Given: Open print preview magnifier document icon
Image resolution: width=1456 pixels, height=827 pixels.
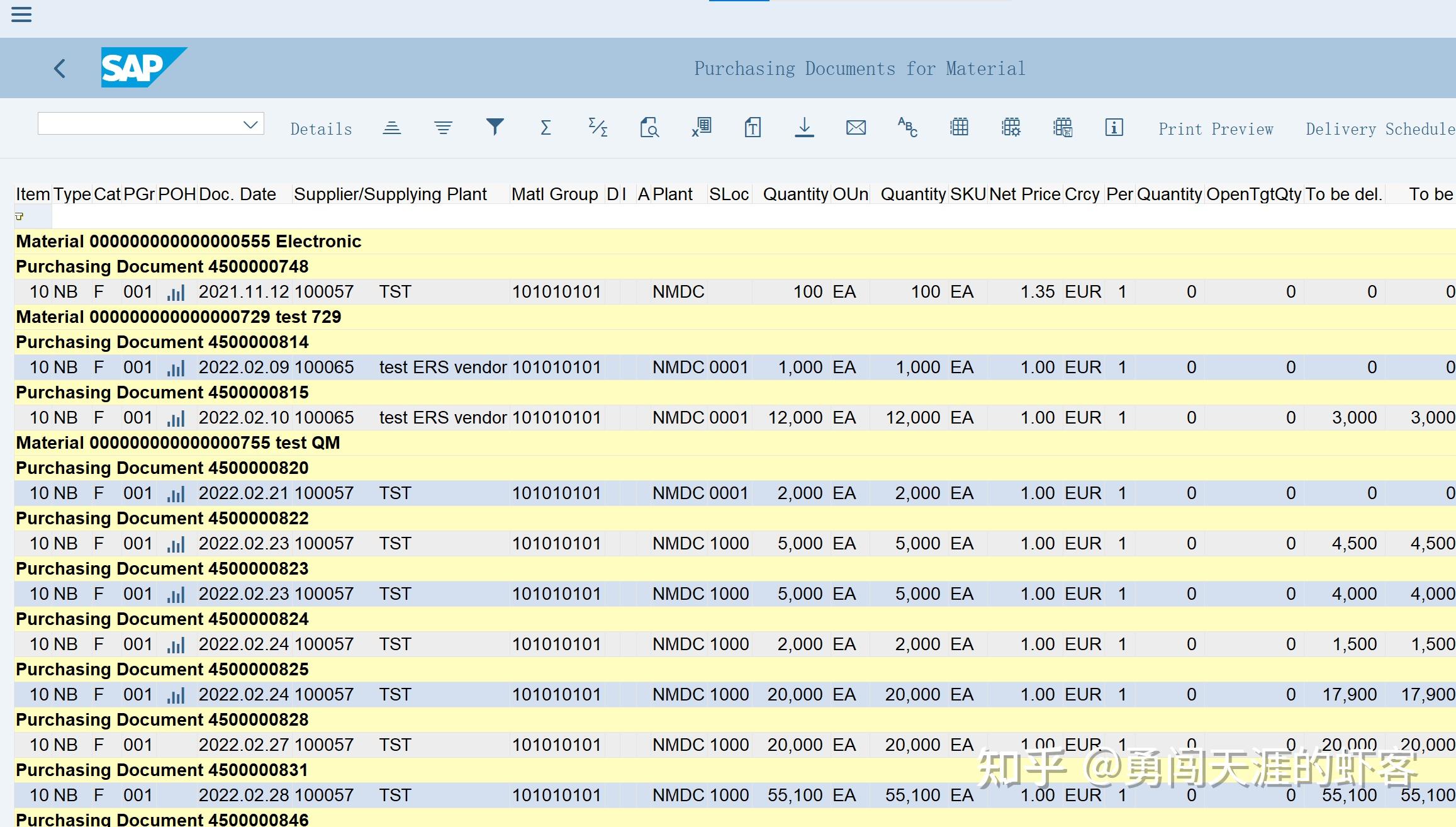Looking at the screenshot, I should pos(649,128).
